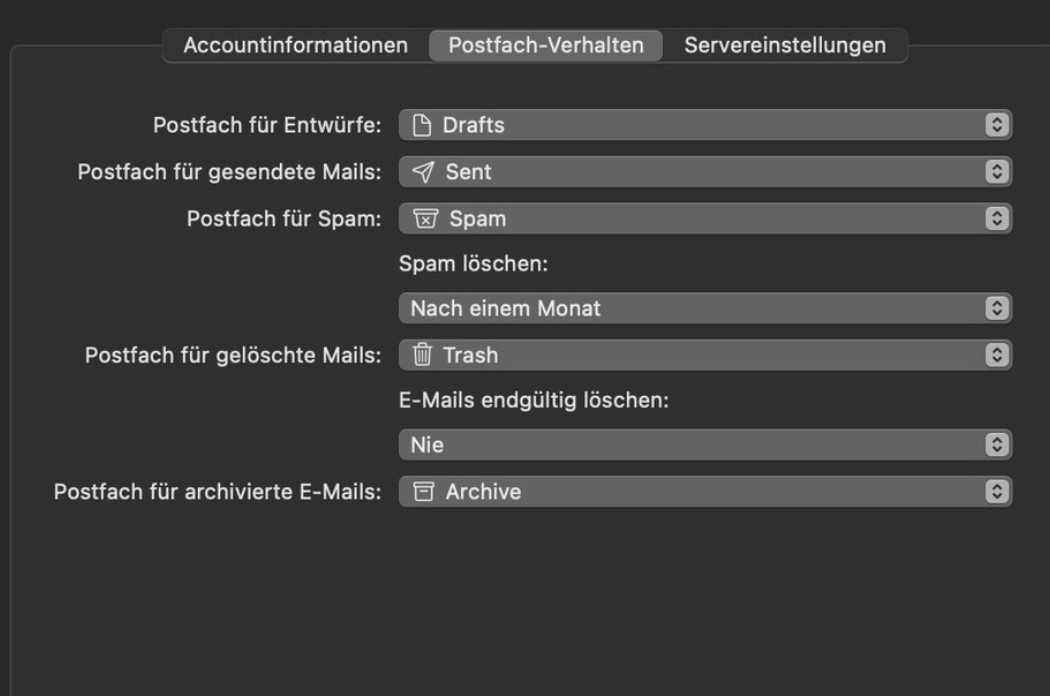1050x696 pixels.
Task: Open the Servereinstellungen tab
Action: tap(785, 45)
